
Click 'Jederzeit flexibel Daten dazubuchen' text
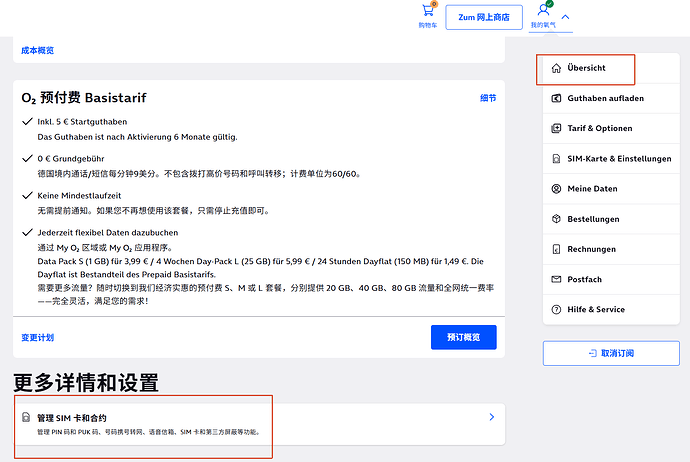click(108, 233)
